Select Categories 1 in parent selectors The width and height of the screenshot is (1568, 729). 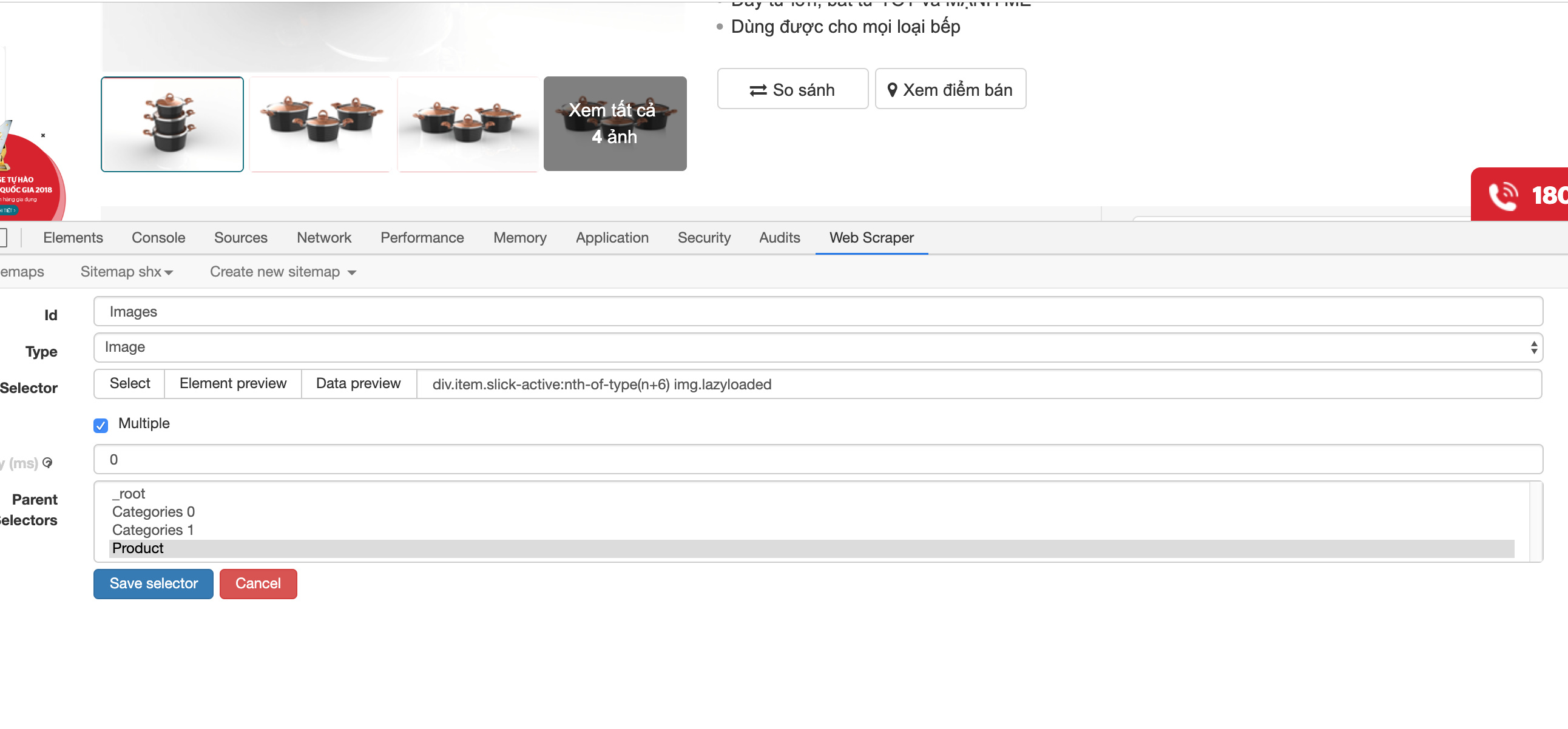[153, 529]
